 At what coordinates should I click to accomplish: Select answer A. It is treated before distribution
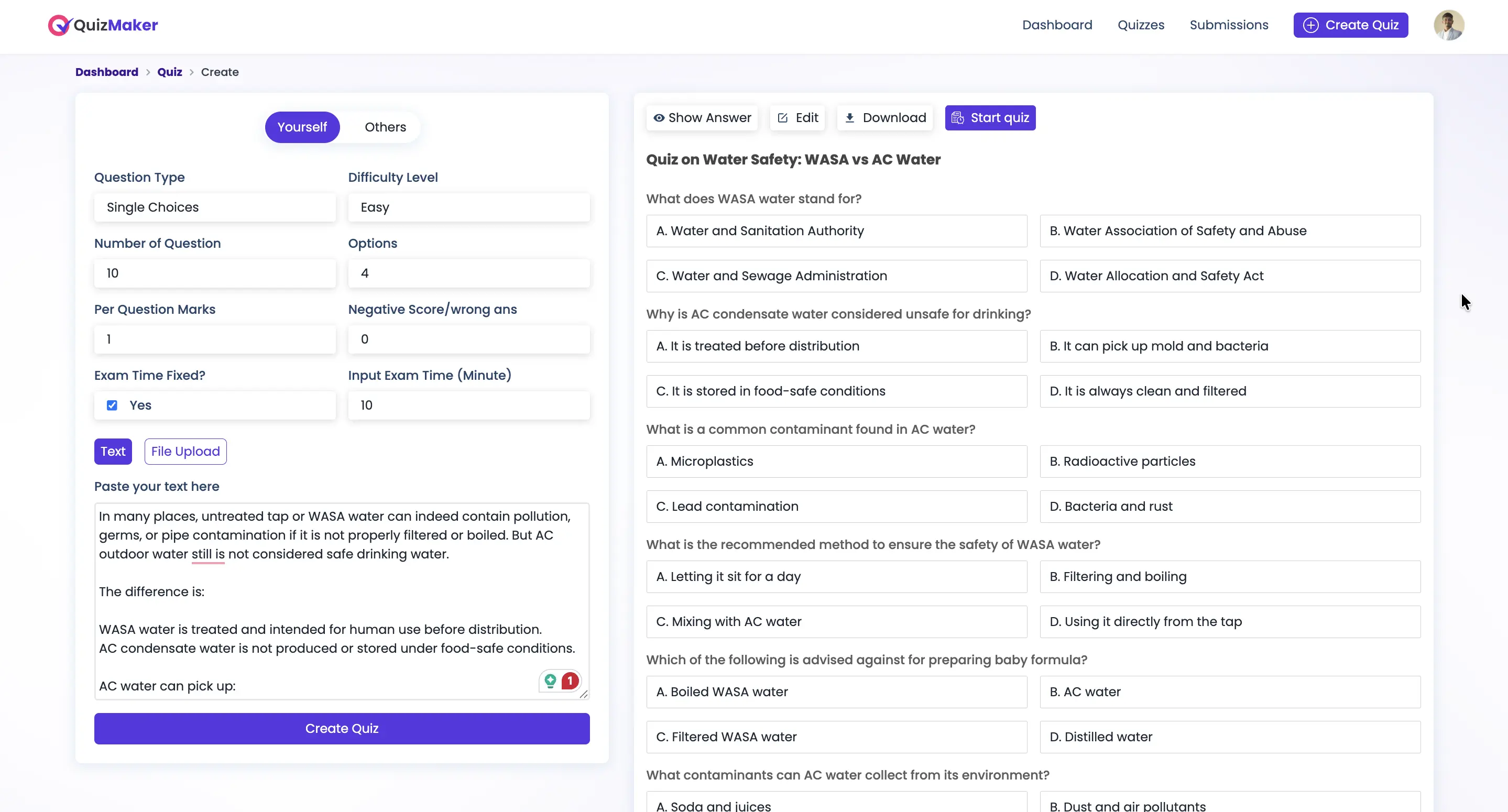(837, 346)
